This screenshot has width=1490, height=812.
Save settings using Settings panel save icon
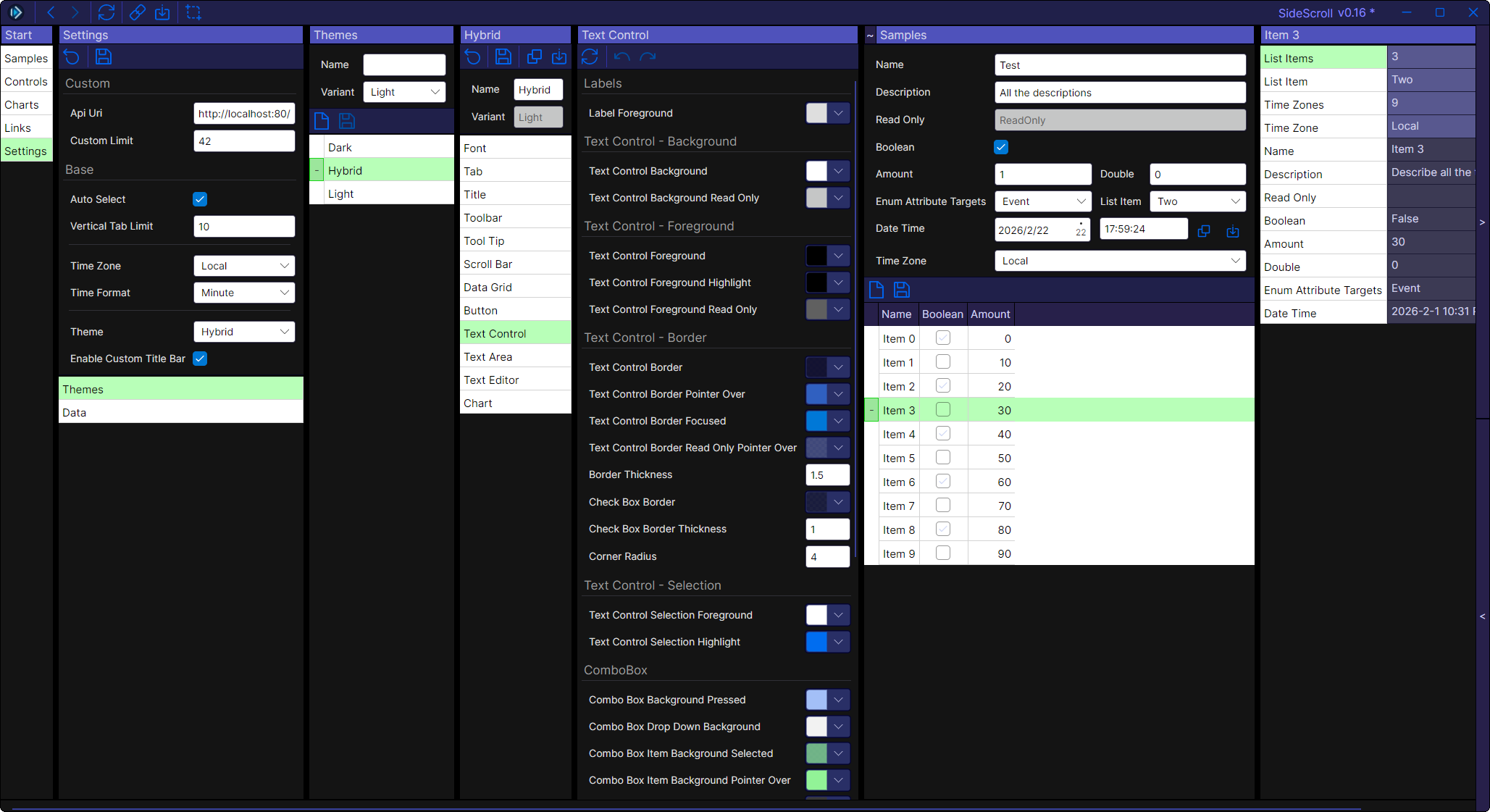(x=104, y=56)
